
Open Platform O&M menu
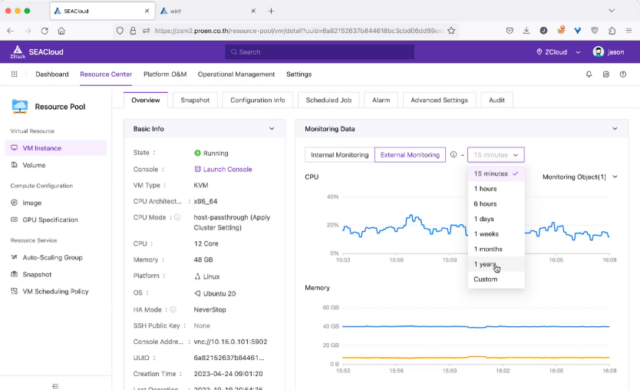click(x=165, y=74)
